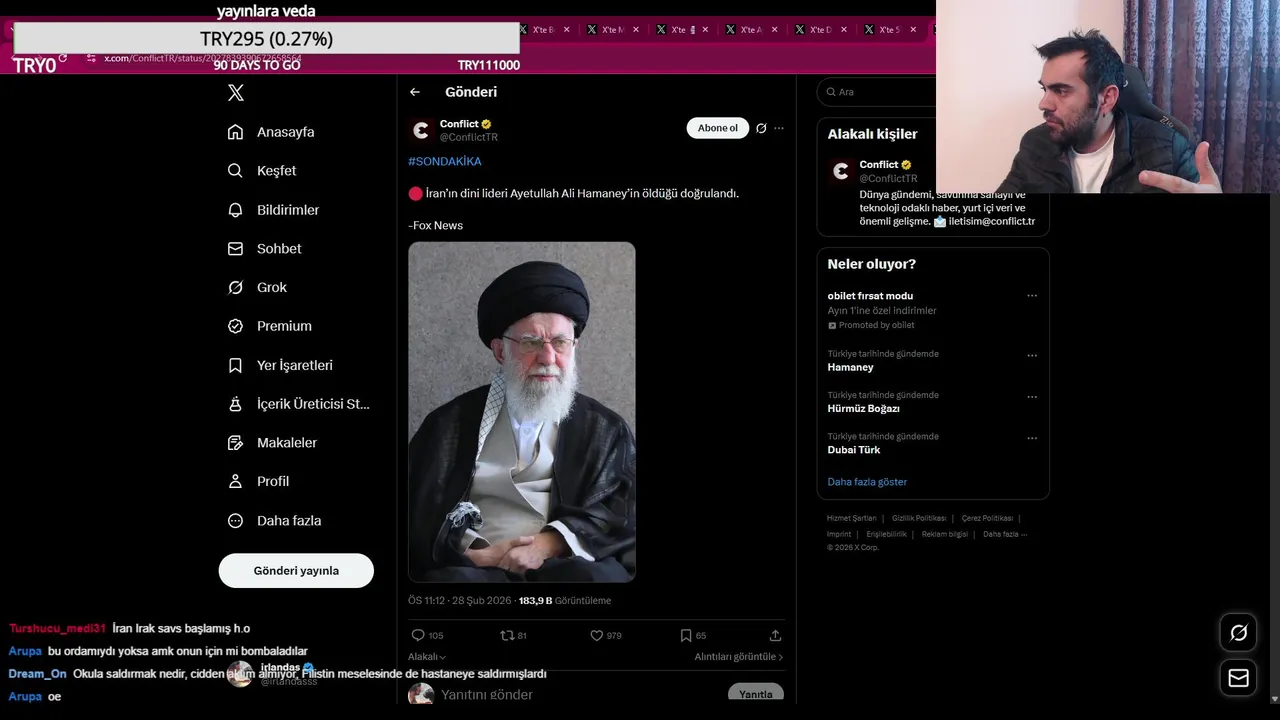Open the floating messages envelope button
1280x720 pixels.
coord(1238,678)
